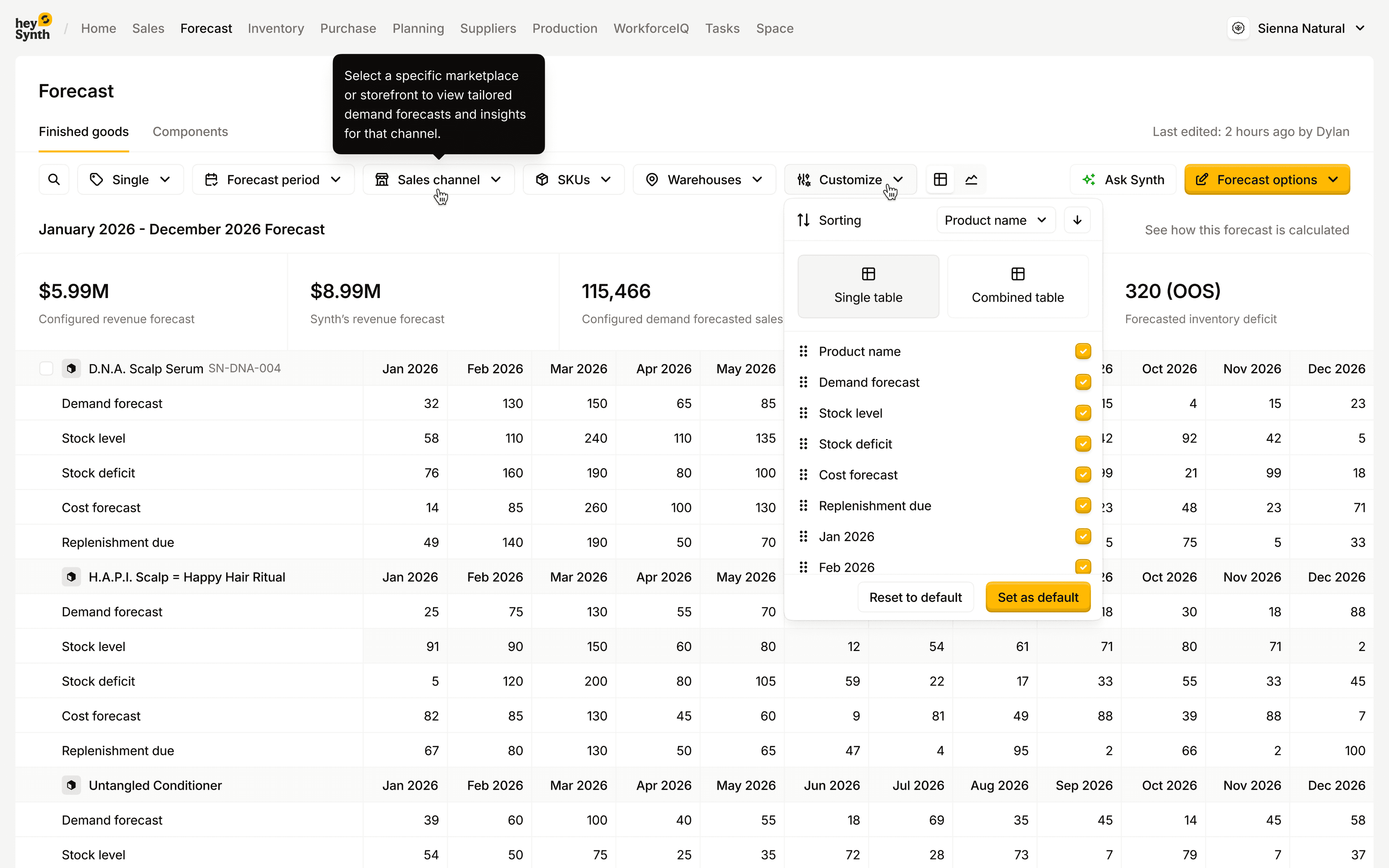
Task: Select the Combined table layout option
Action: [x=1018, y=286]
